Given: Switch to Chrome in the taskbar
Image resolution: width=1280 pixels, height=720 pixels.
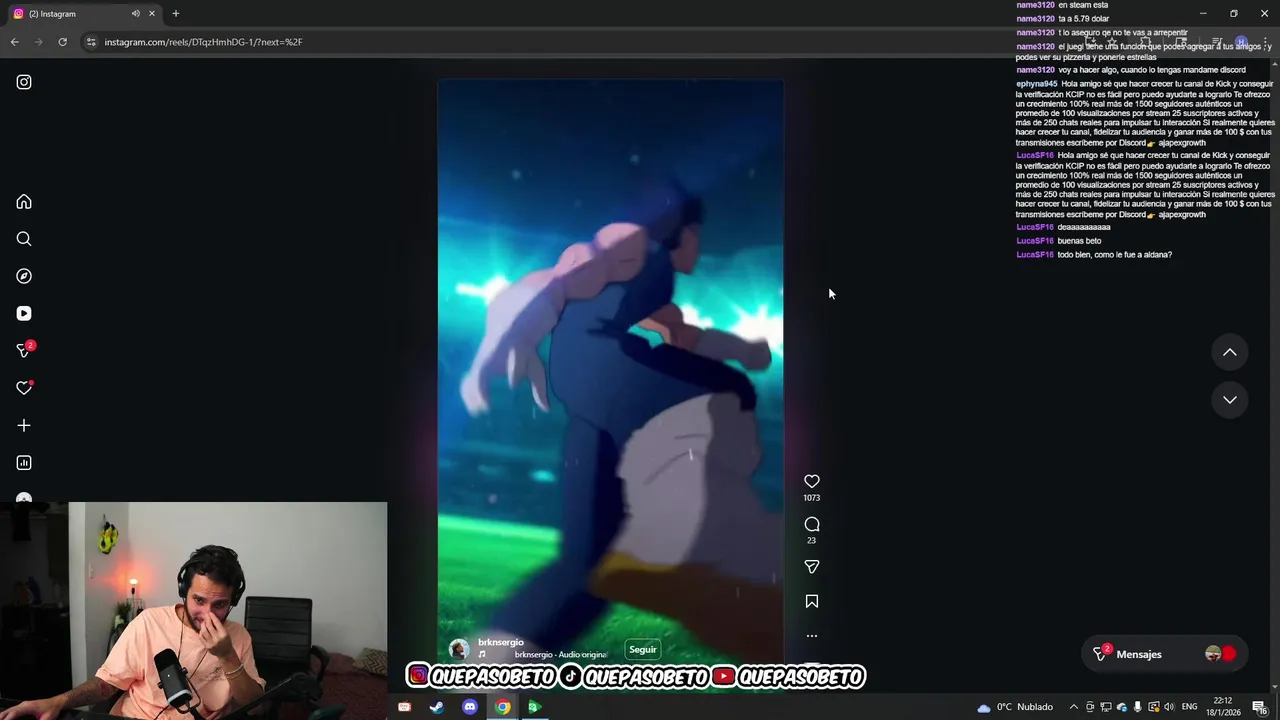Looking at the screenshot, I should tap(502, 707).
